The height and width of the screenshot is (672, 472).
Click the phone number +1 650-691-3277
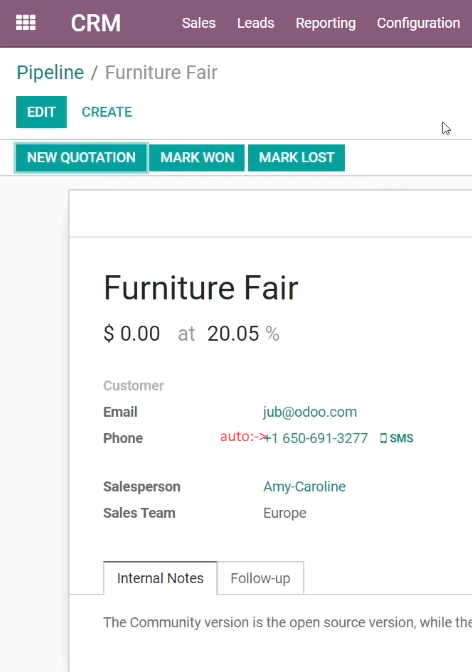click(x=316, y=438)
